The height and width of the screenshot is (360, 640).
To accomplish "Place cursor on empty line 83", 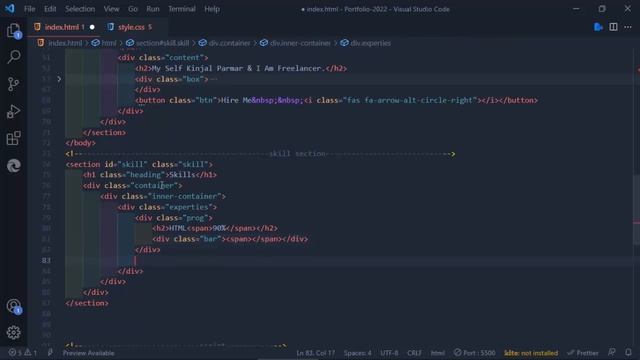I will pos(351,260).
